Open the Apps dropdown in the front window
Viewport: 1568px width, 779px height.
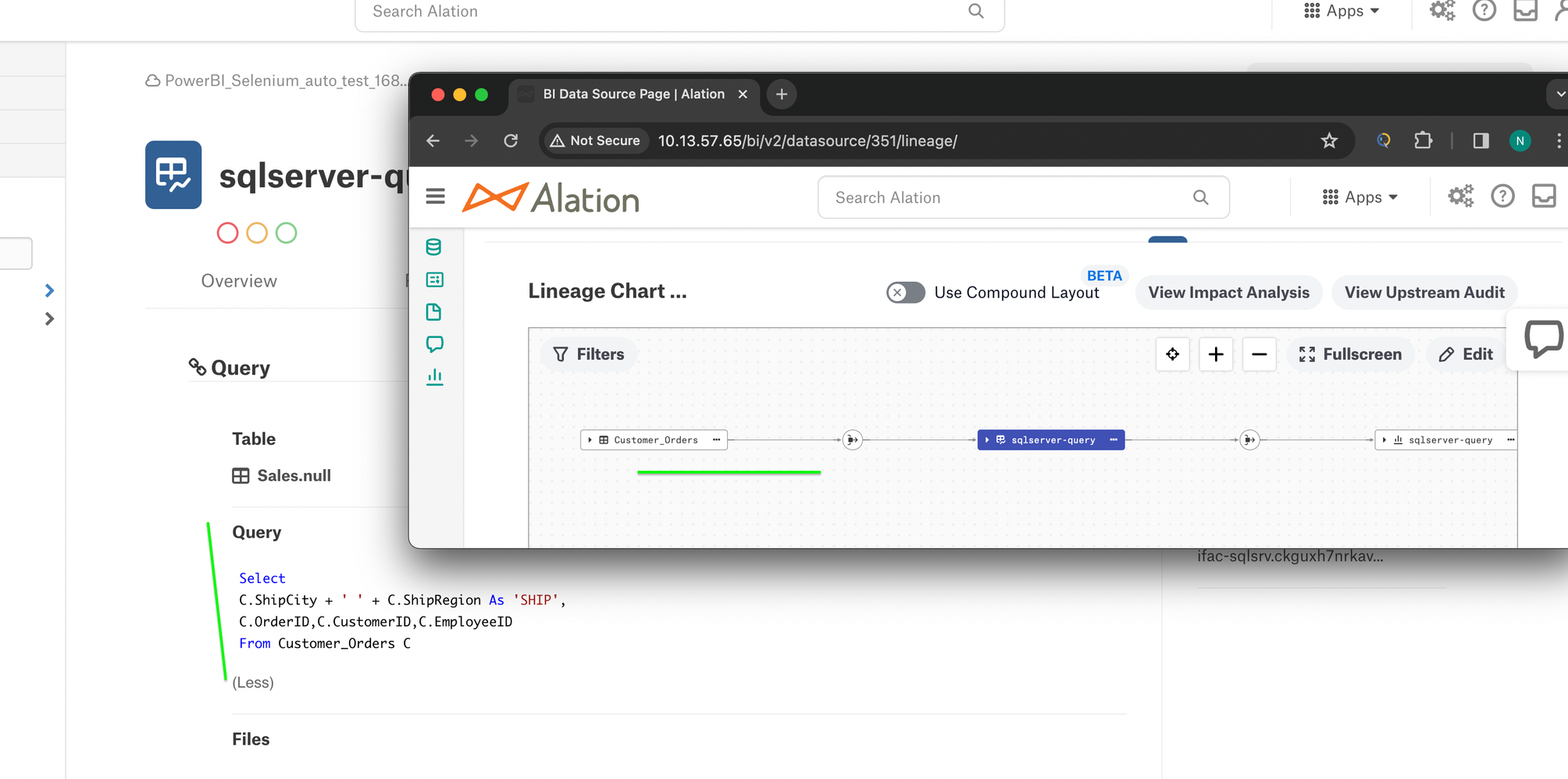click(1360, 197)
